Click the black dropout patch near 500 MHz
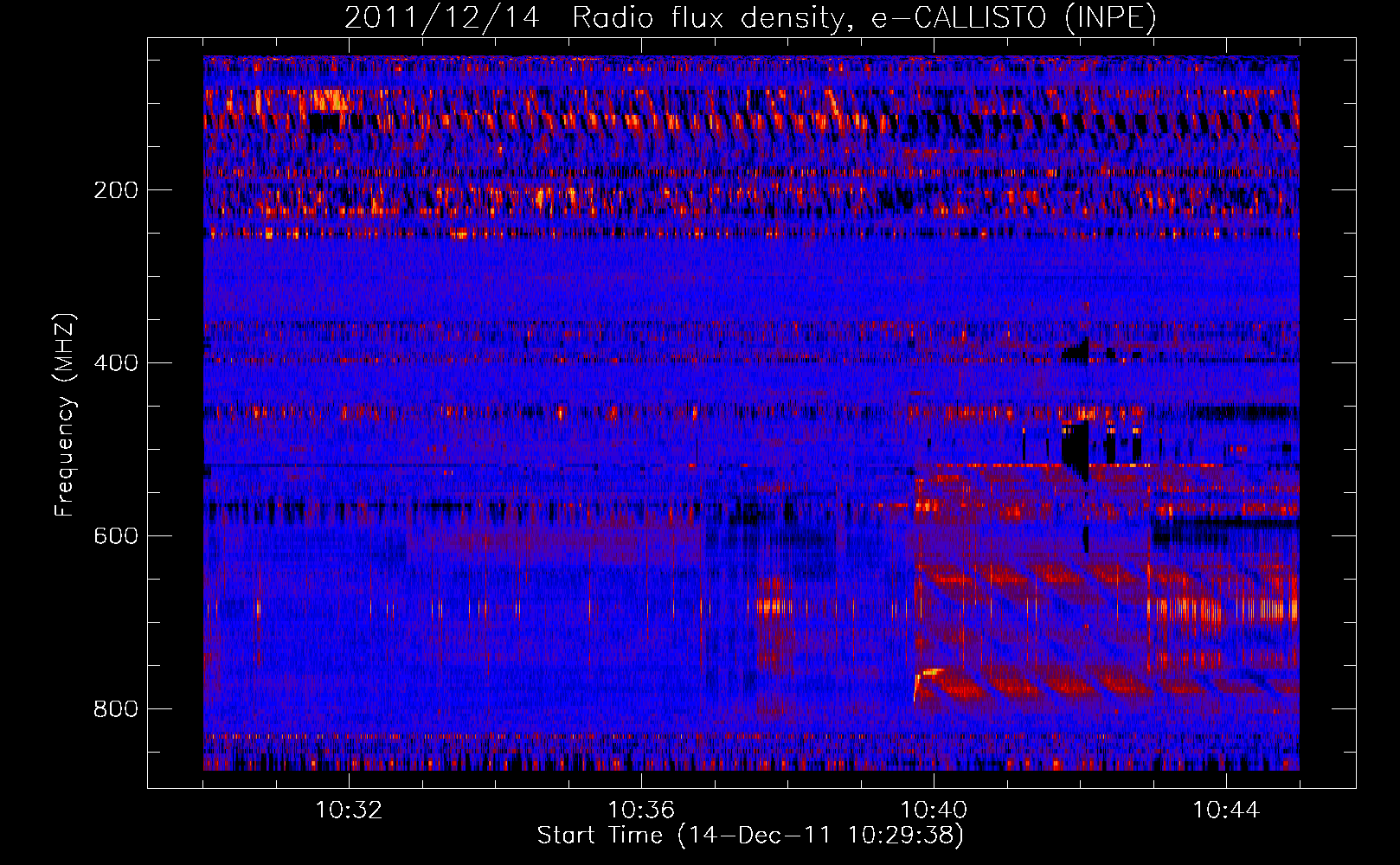 [x=1076, y=448]
